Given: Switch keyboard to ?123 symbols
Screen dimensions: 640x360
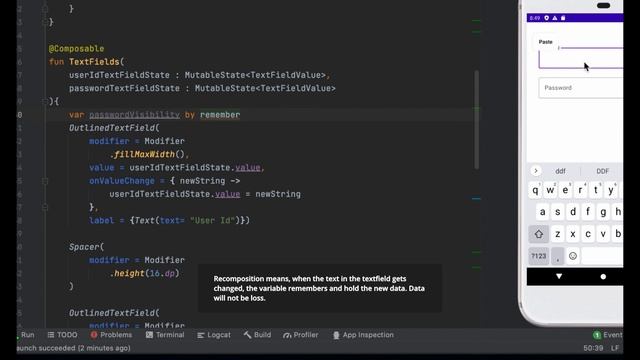Looking at the screenshot, I should click(539, 256).
